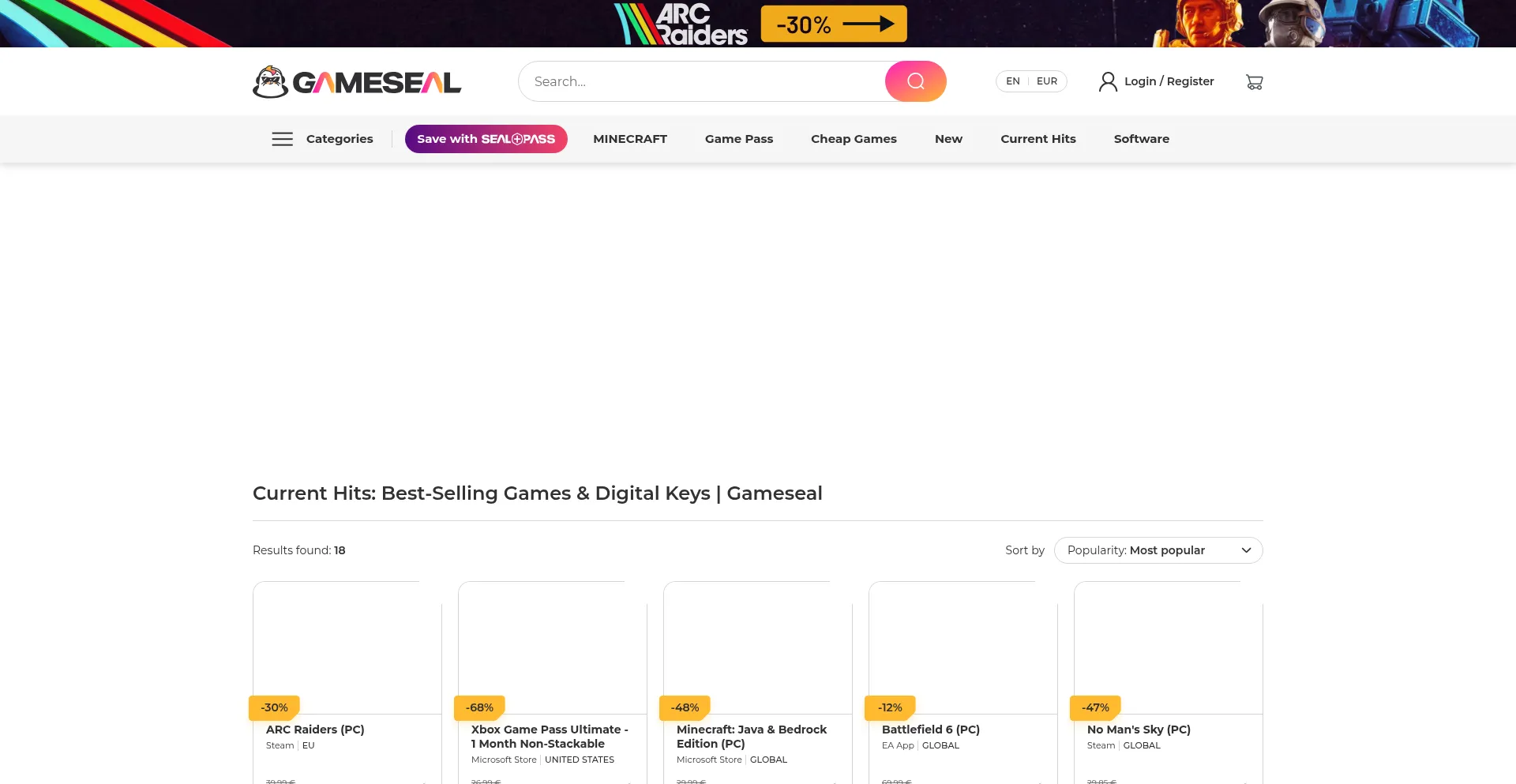Expand the Sort by popularity dropdown
Image resolution: width=1516 pixels, height=784 pixels.
(1157, 550)
